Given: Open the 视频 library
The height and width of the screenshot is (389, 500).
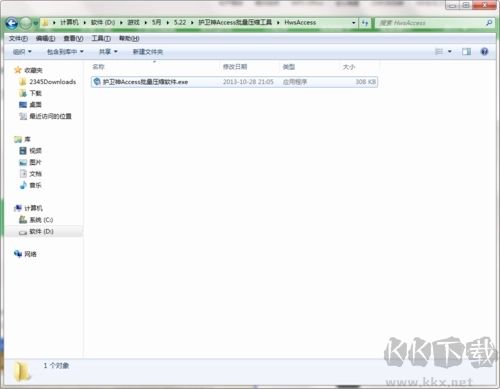Looking at the screenshot, I should (35, 151).
